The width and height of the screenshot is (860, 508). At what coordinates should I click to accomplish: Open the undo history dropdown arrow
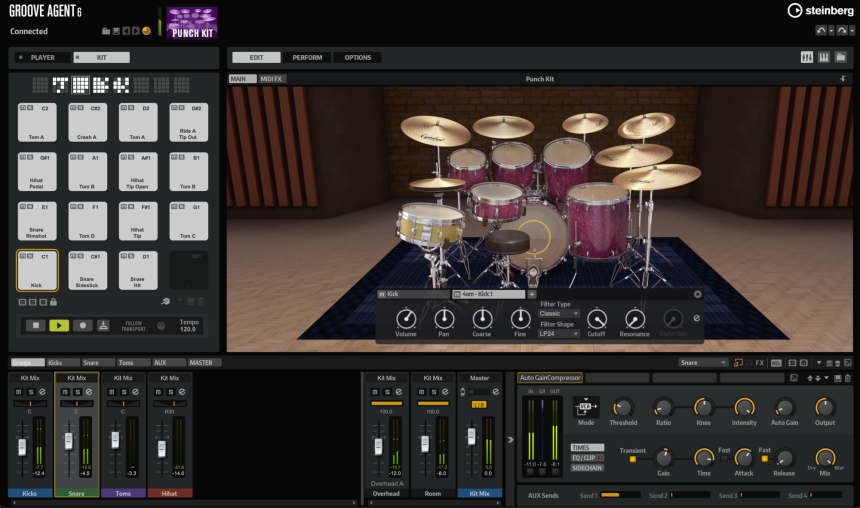coord(831,31)
